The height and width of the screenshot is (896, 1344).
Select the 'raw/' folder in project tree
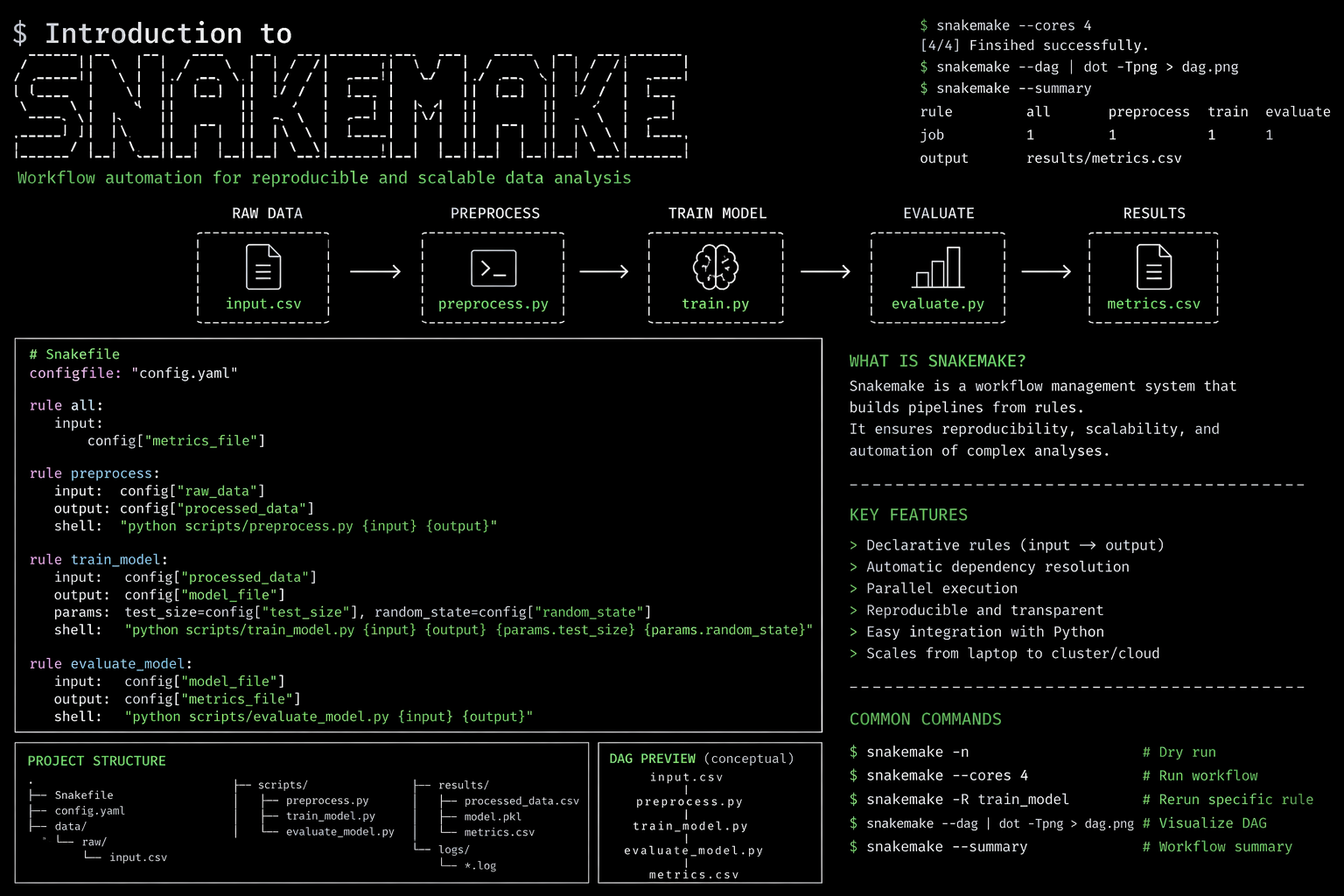pos(94,843)
